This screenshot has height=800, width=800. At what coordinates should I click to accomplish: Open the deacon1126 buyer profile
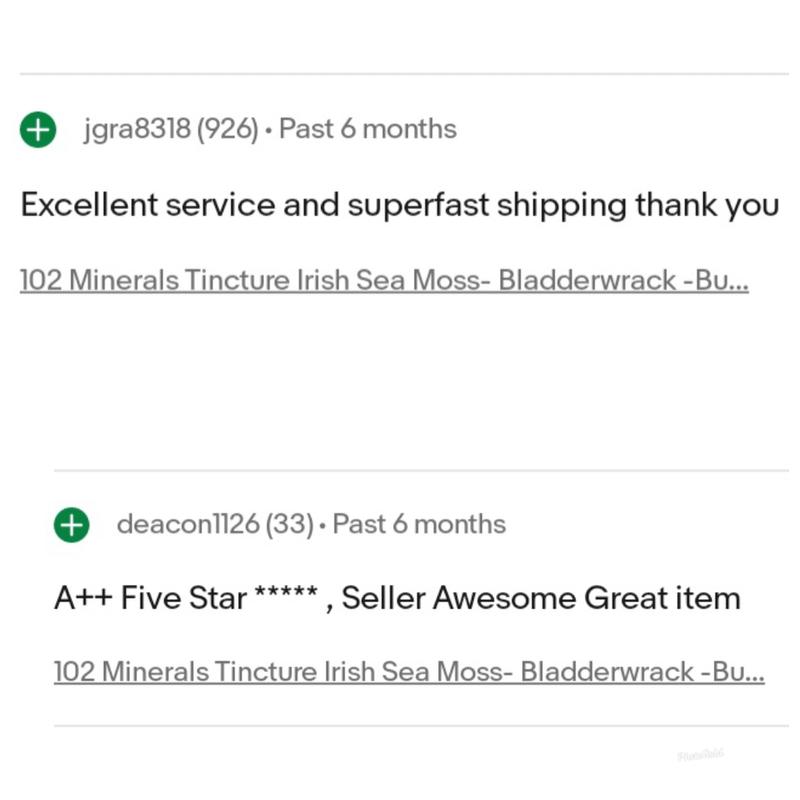[188, 524]
